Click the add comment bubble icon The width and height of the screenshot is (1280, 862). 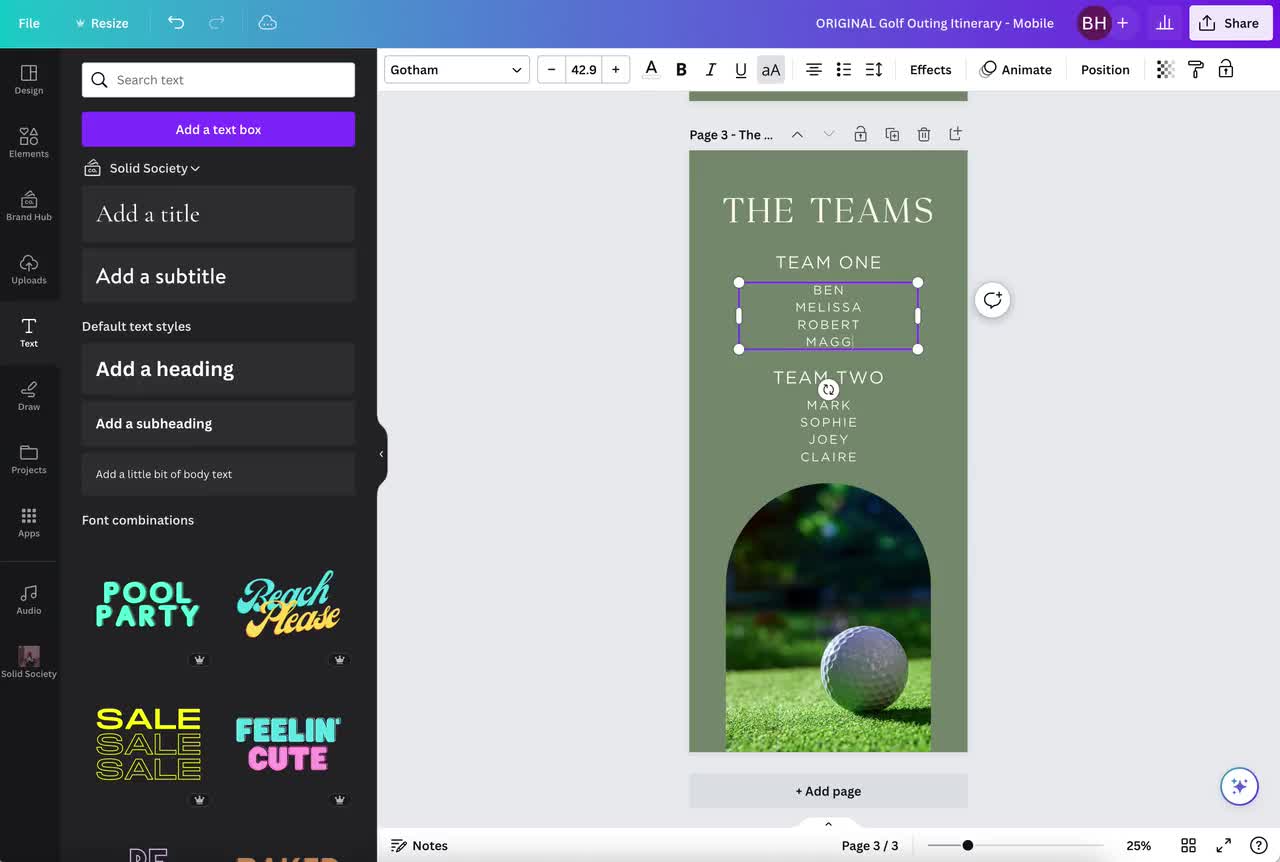(x=992, y=299)
